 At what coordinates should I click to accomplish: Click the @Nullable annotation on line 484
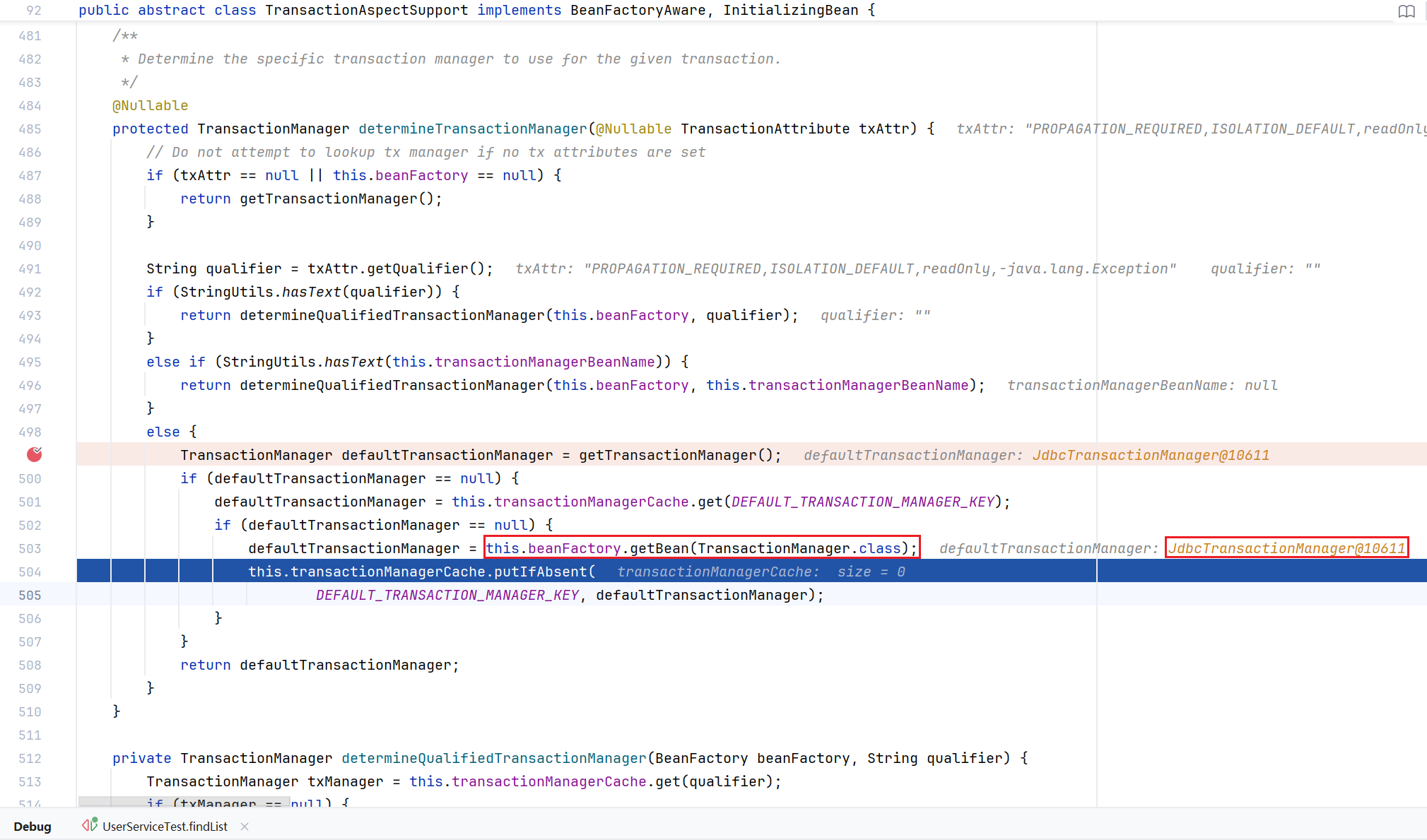[x=150, y=106]
